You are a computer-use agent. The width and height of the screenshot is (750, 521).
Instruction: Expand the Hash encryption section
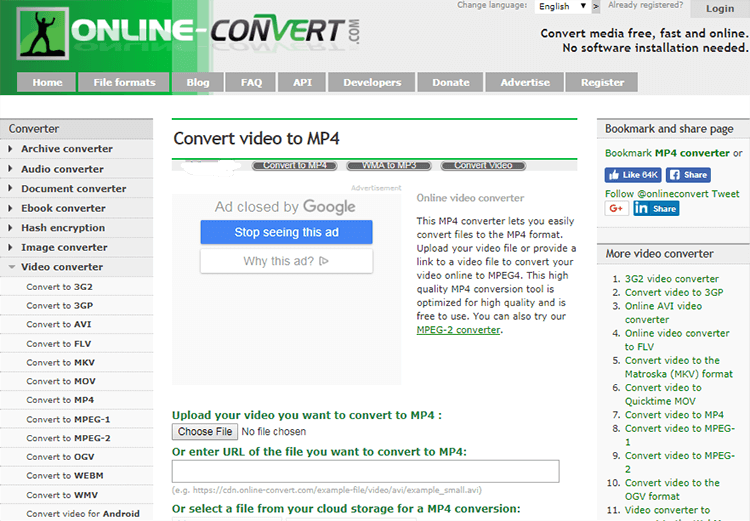click(x=77, y=228)
